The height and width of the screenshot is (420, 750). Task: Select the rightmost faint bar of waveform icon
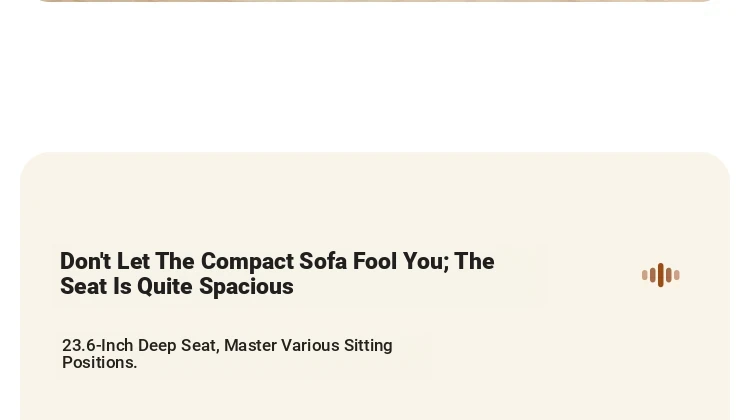(x=677, y=275)
